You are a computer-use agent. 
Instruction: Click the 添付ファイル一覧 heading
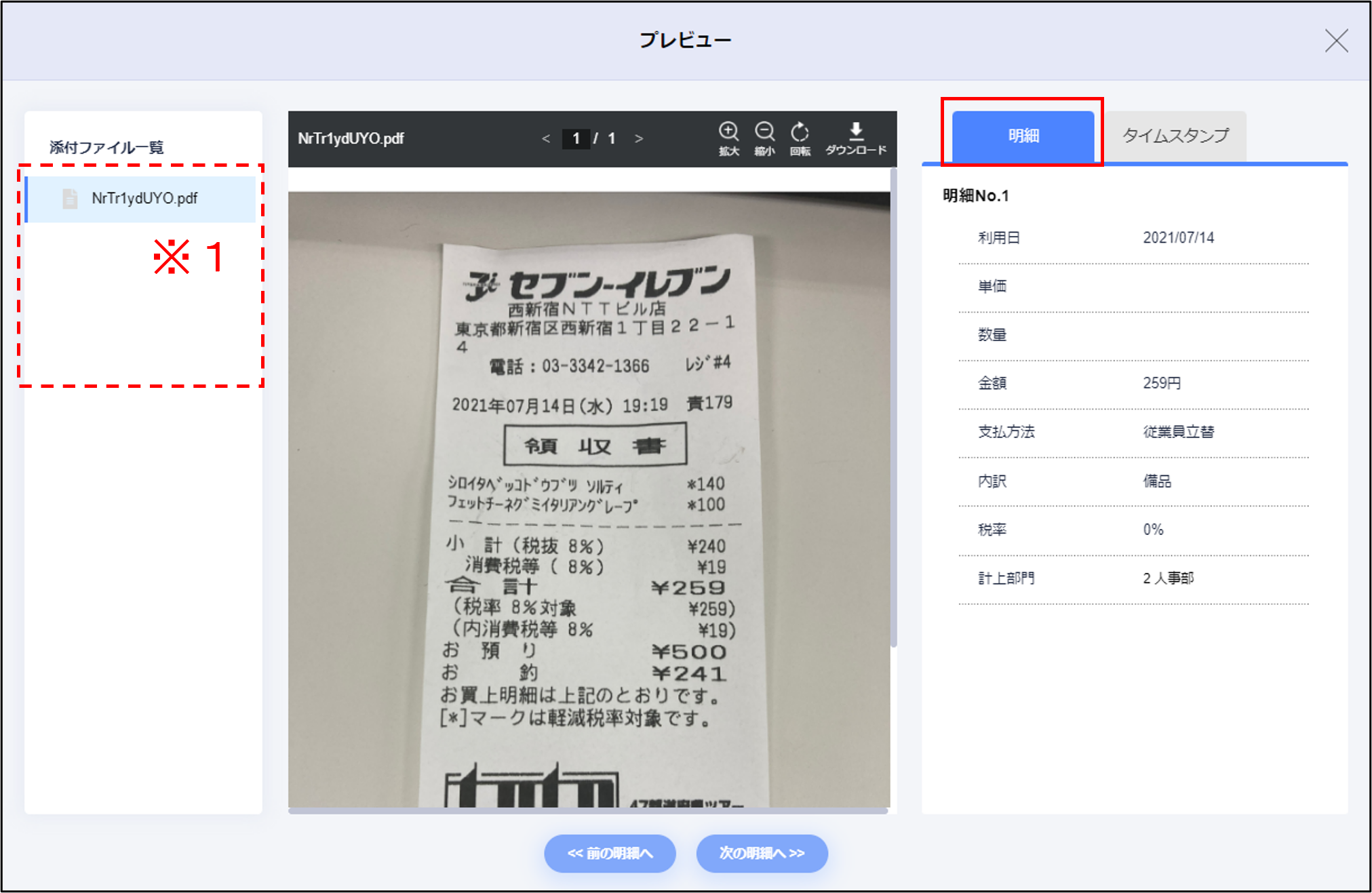pyautogui.click(x=106, y=147)
